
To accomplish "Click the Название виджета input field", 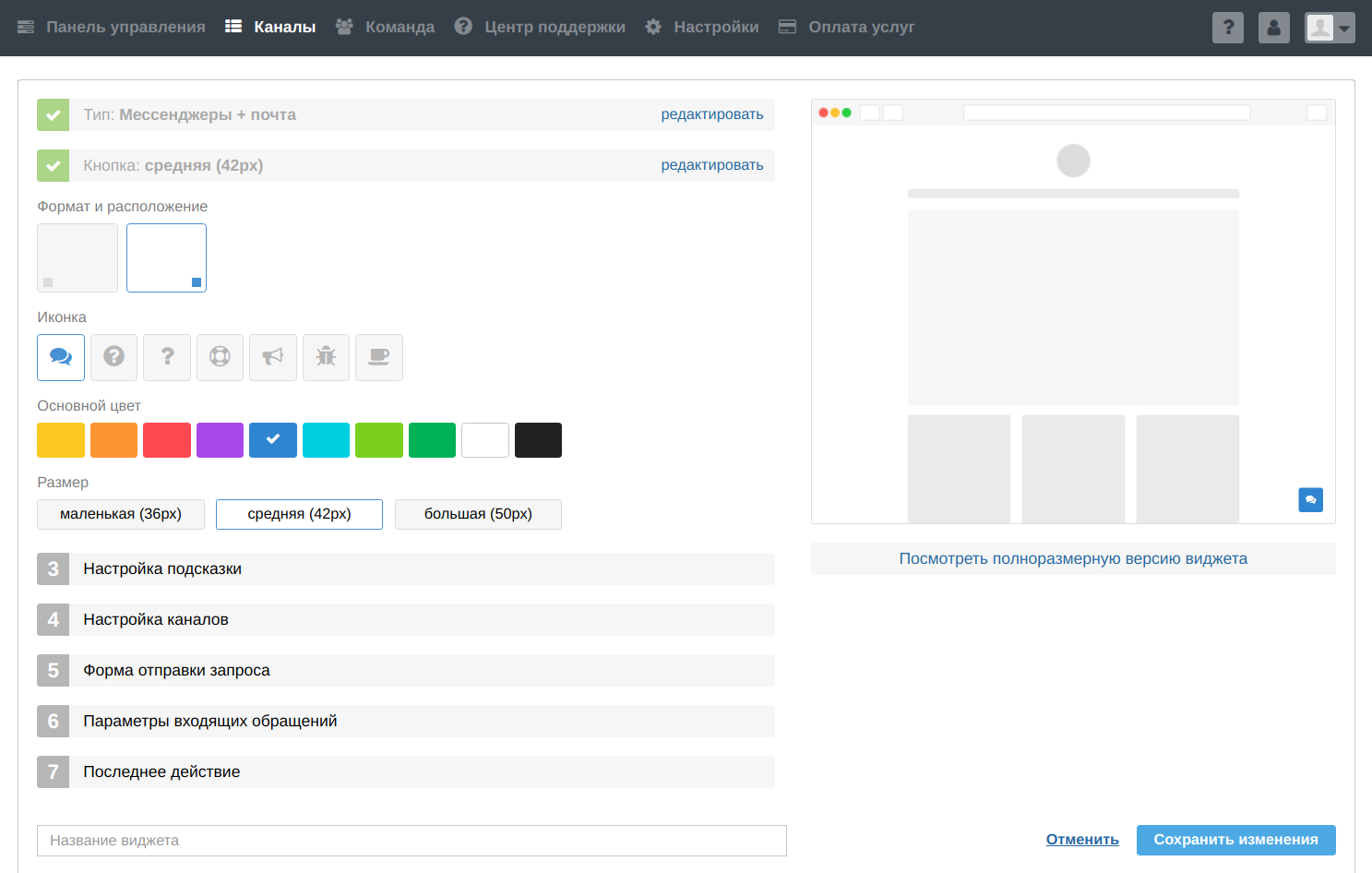I will tap(412, 841).
